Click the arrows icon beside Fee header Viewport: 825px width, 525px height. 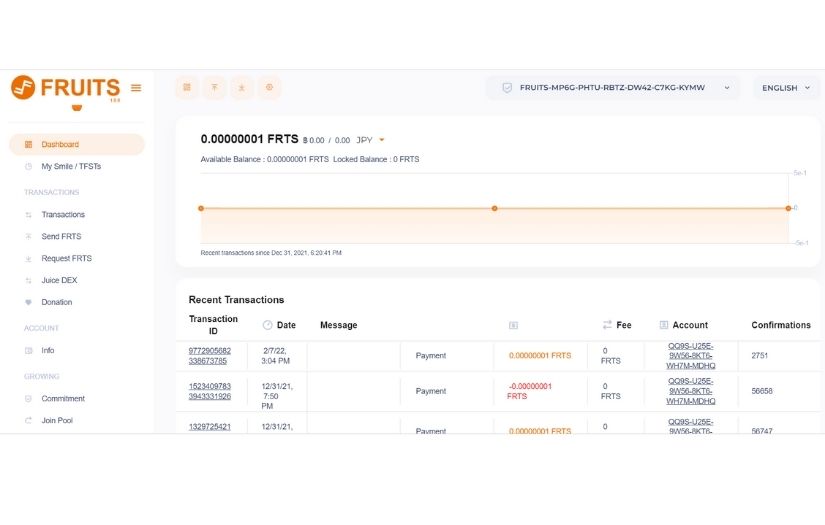[607, 325]
